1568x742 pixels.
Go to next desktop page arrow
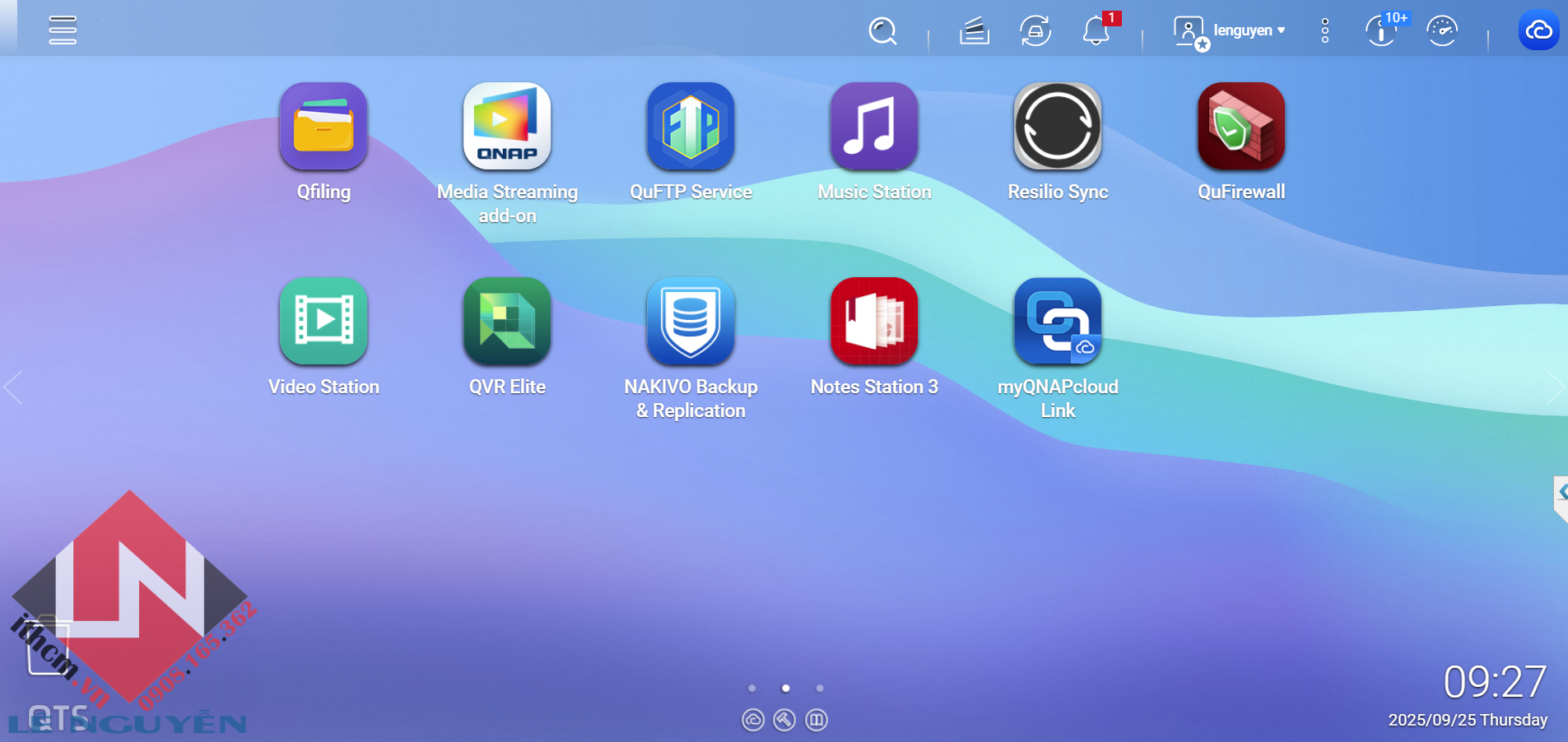(x=1555, y=387)
